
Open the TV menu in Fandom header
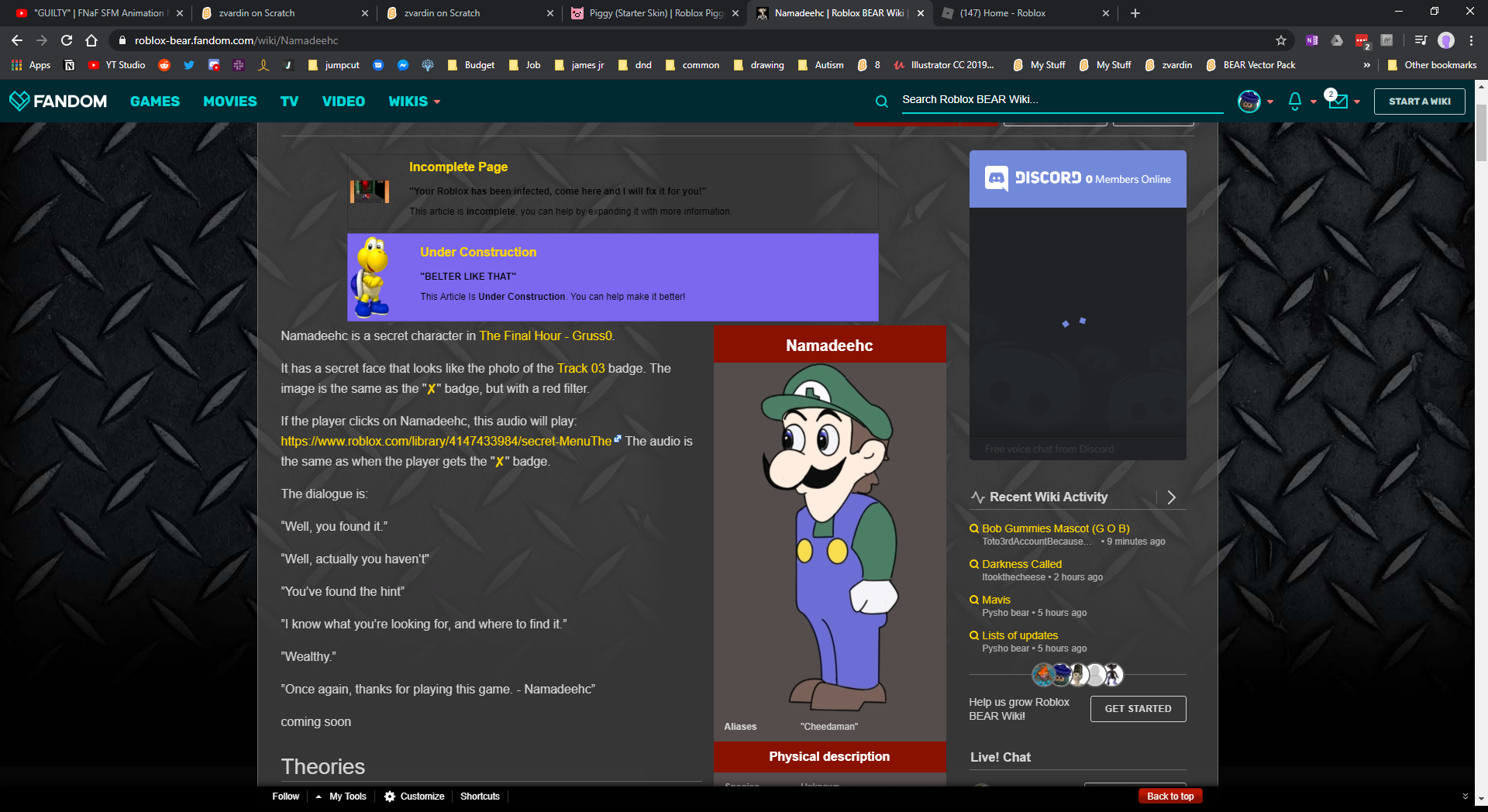[x=289, y=101]
